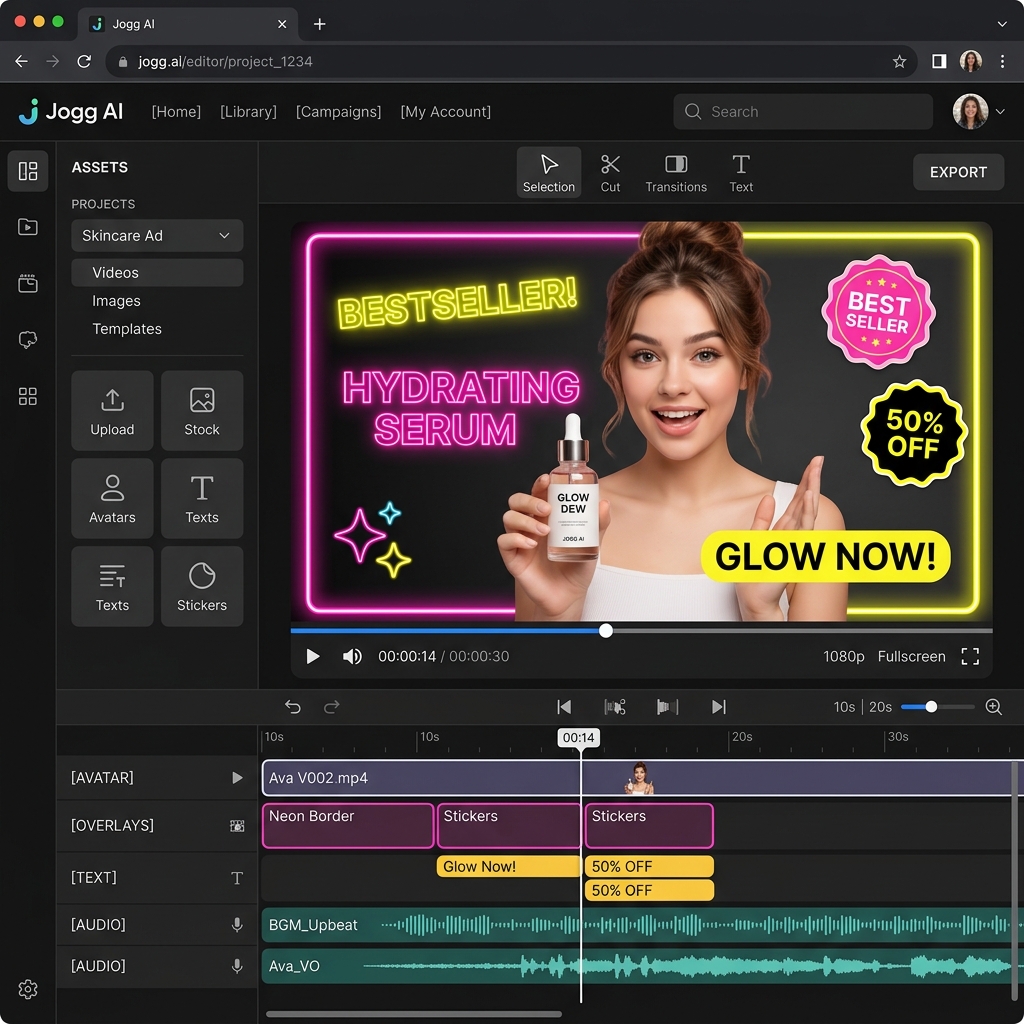Click the [TEXT] track T icon
Image resolution: width=1024 pixels, height=1024 pixels.
click(237, 878)
